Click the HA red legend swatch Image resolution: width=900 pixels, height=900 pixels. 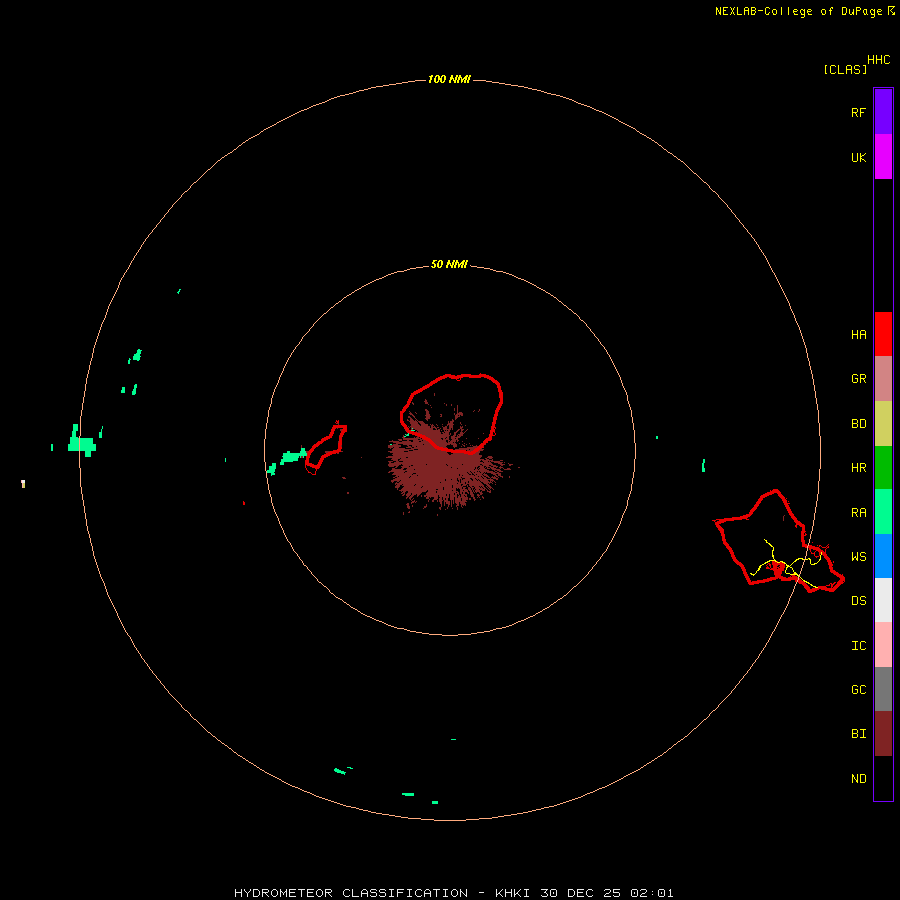[x=883, y=334]
